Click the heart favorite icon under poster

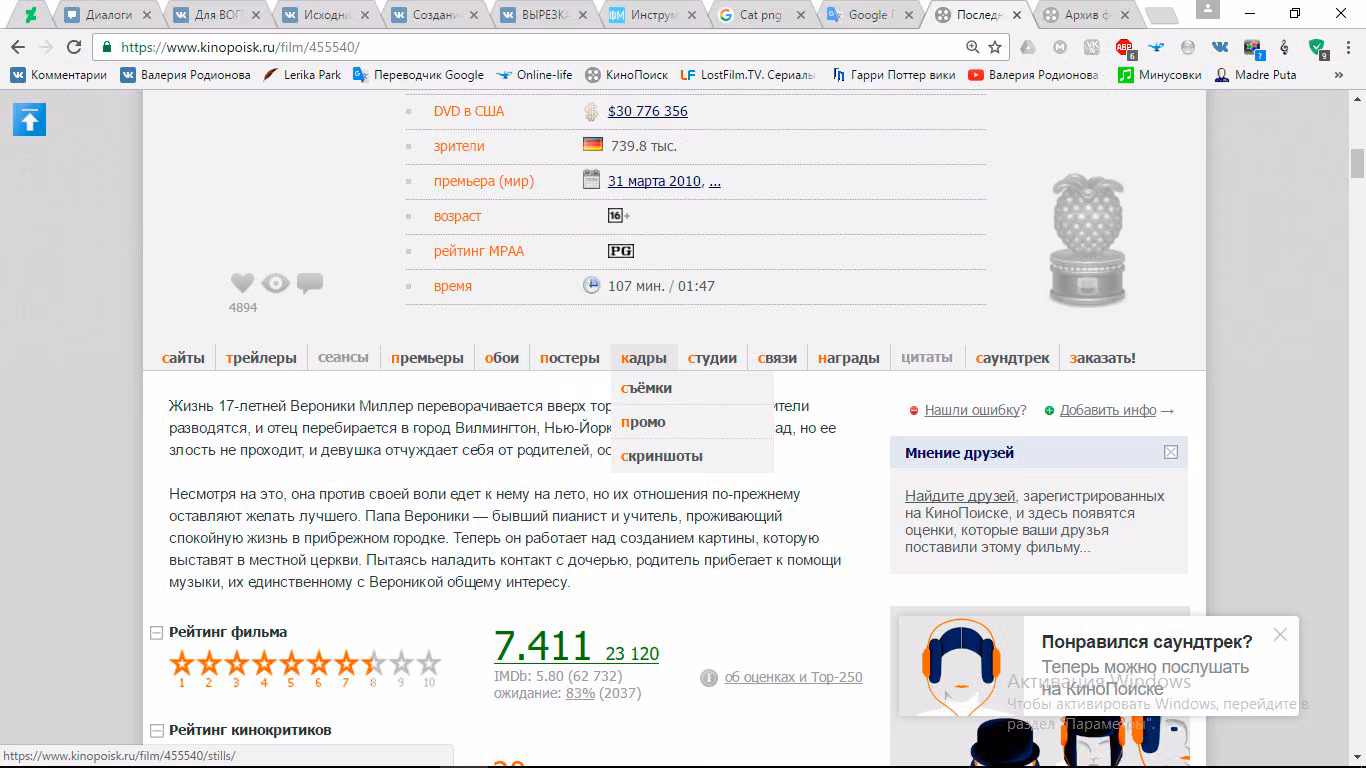(x=243, y=283)
